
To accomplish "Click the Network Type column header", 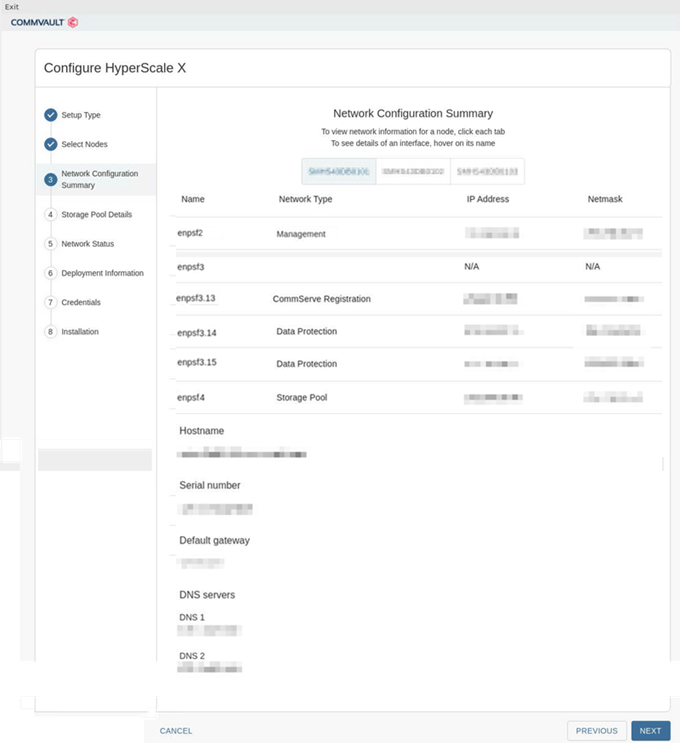I will 305,199.
